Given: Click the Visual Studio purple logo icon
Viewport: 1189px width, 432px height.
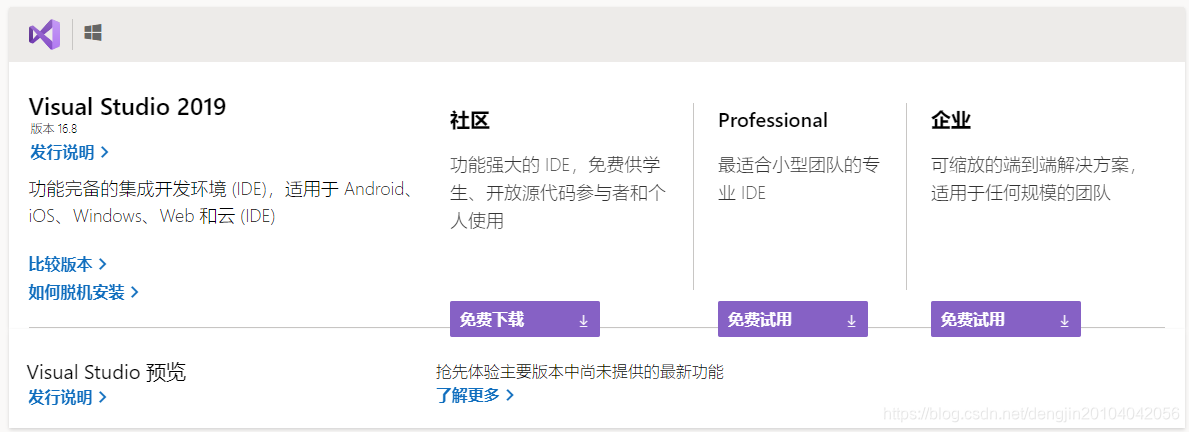Looking at the screenshot, I should coord(44,34).
